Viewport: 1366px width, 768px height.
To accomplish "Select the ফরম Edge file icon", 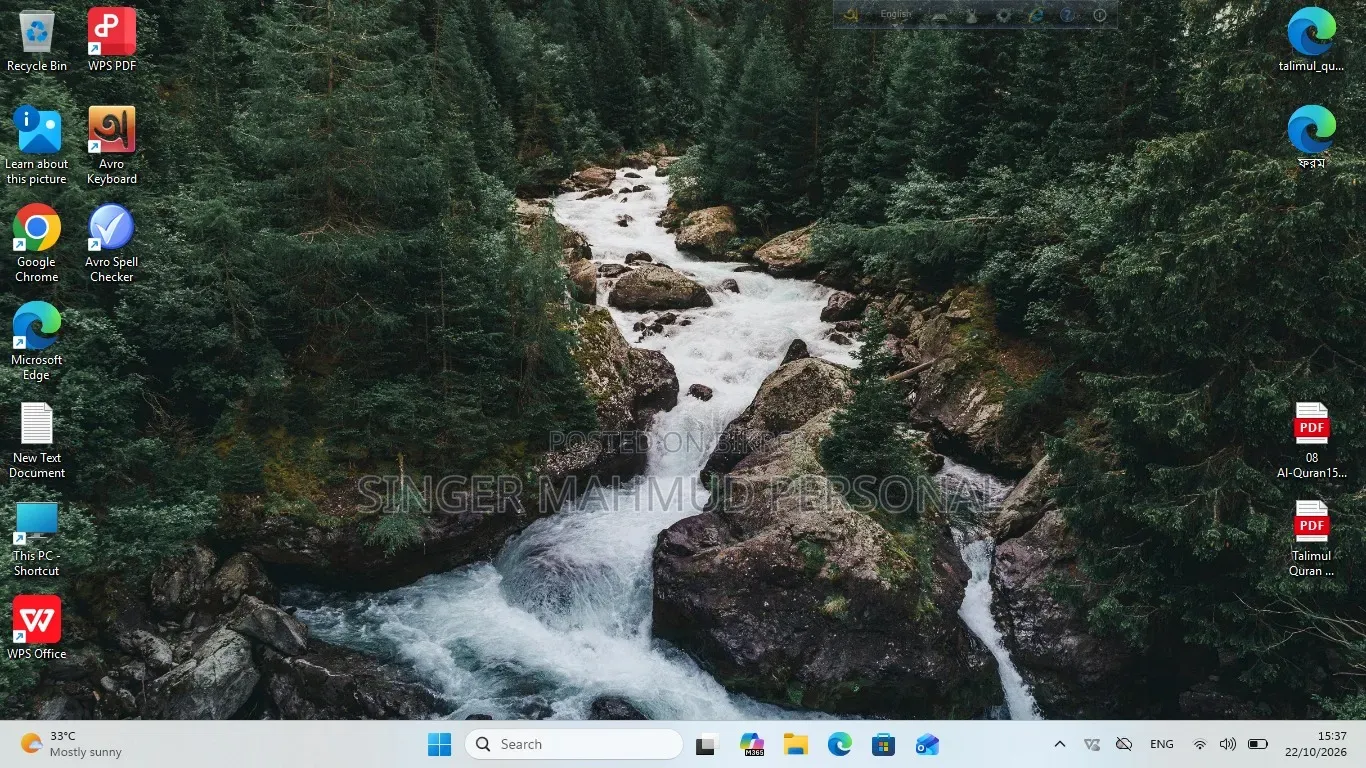I will point(1311,138).
